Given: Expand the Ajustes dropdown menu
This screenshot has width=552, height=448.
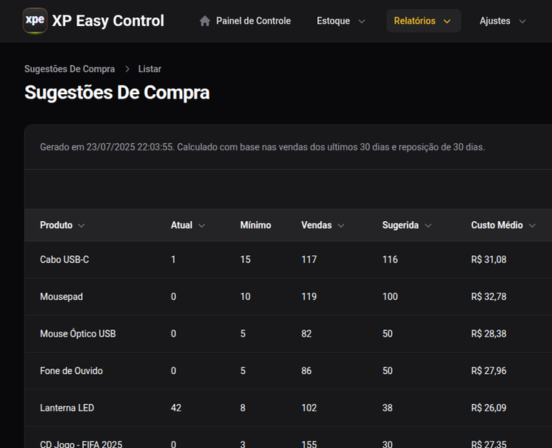Looking at the screenshot, I should pos(502,21).
